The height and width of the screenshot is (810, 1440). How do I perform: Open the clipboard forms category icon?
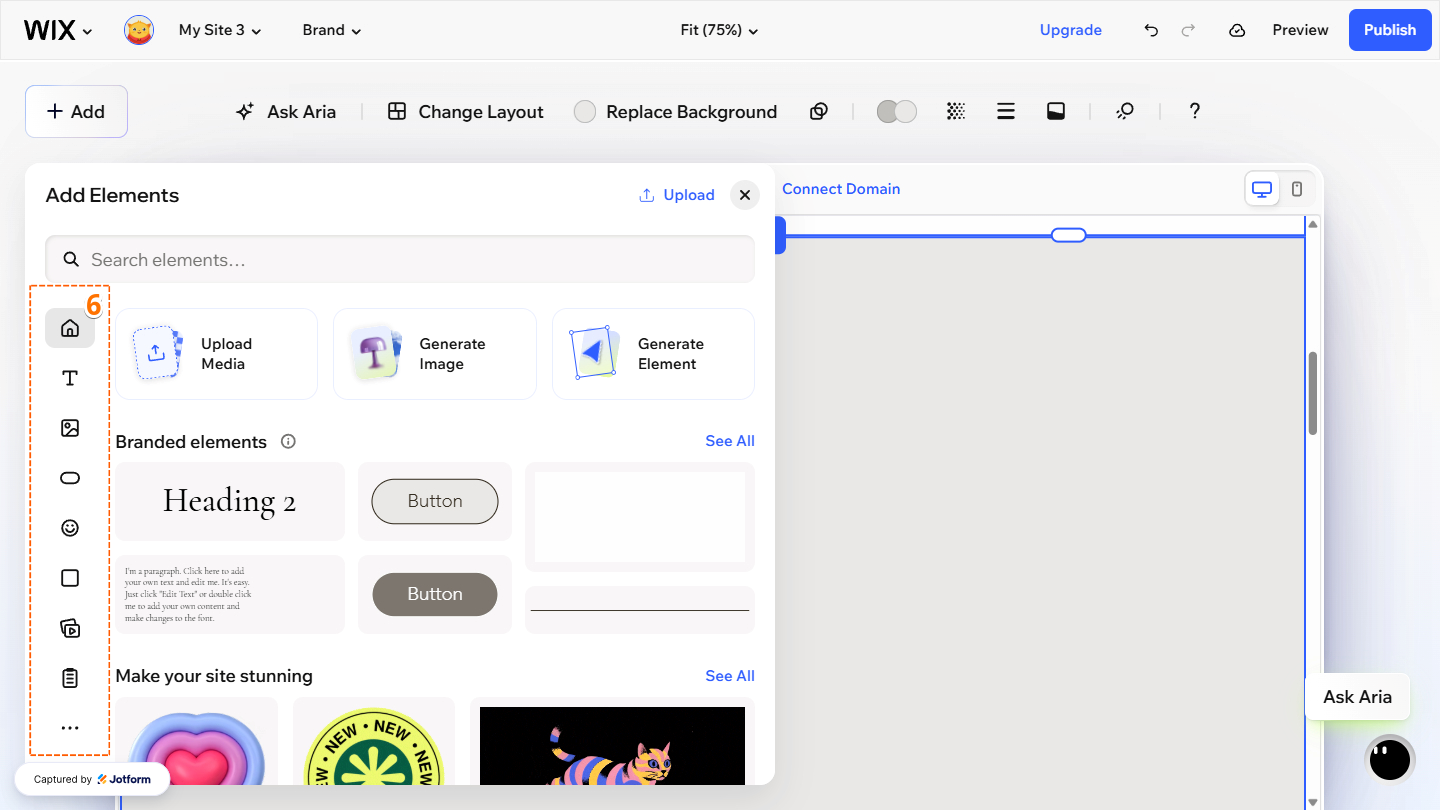(70, 678)
